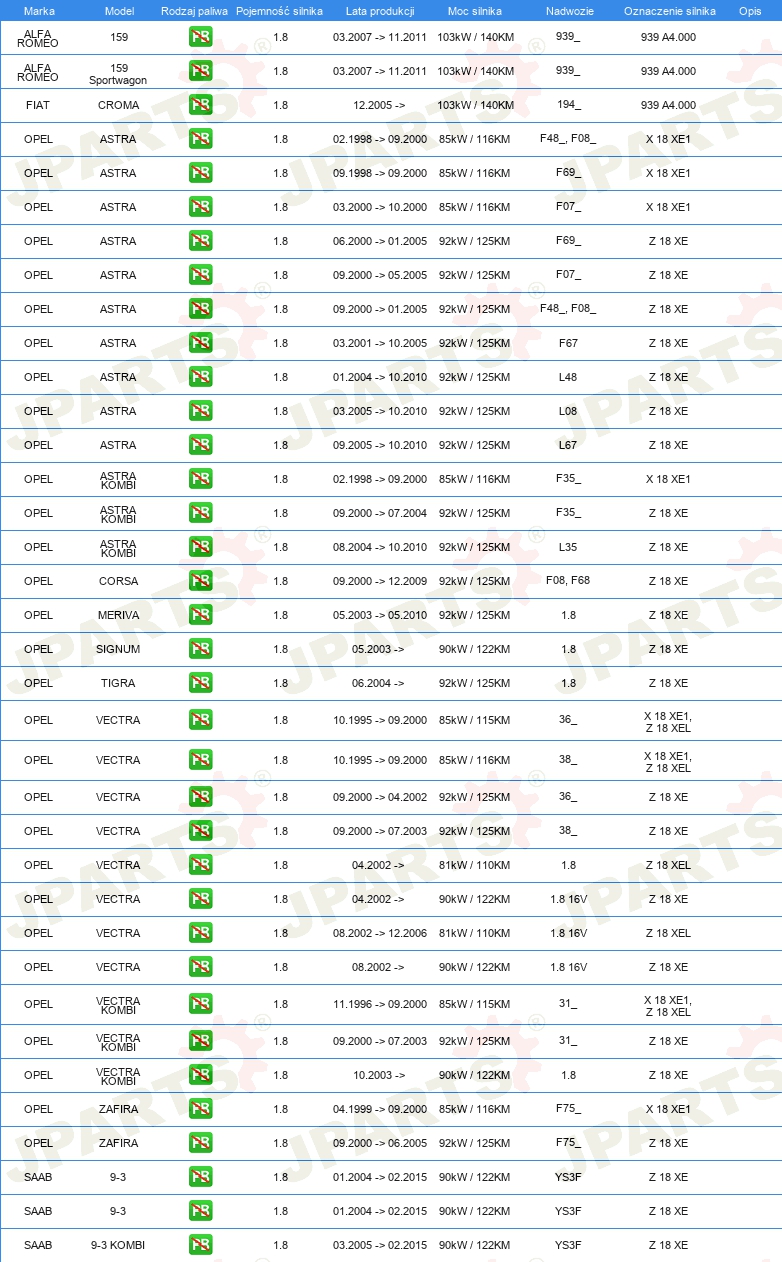Image resolution: width=782 pixels, height=1262 pixels.
Task: Click the fuel icon in the 159 Sportwagon row
Action: 200,71
